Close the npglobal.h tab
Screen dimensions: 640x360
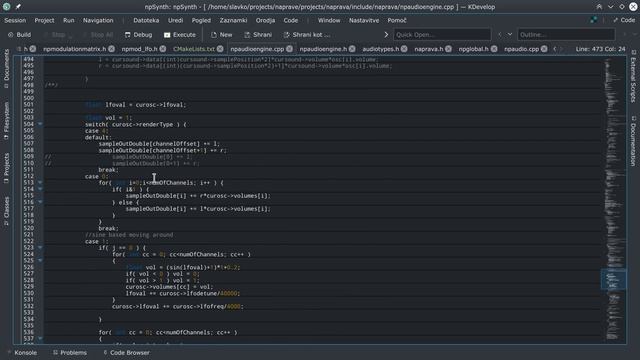[x=494, y=49]
